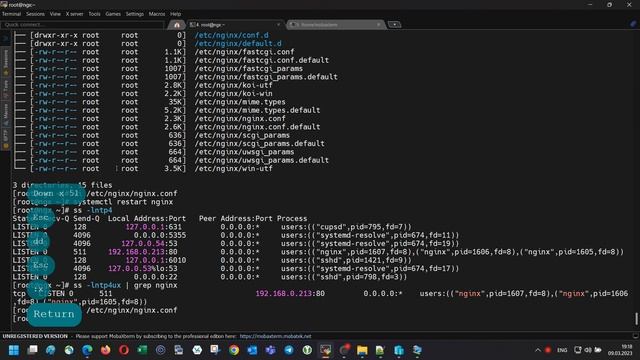Click the /etc/nginx/uwsgi_params.default path
Screen dimensions: 640x360
(x=262, y=160)
